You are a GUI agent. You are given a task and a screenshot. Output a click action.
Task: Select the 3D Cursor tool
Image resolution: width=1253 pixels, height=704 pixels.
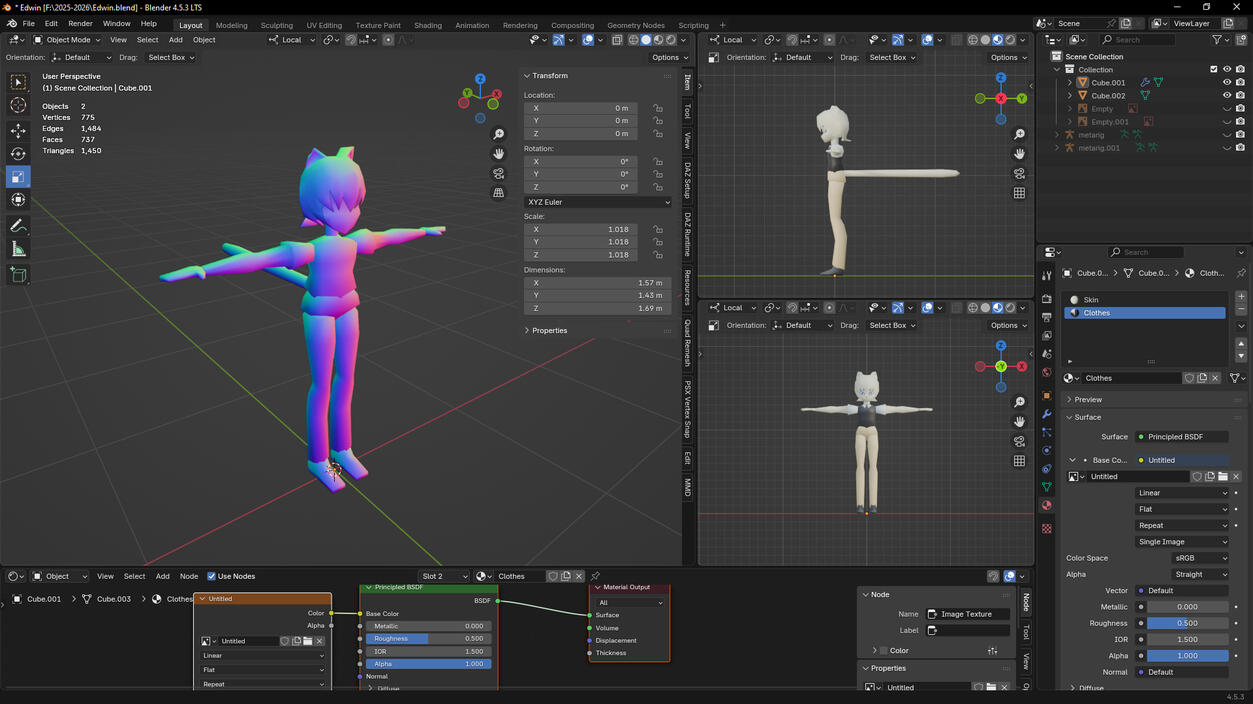click(x=18, y=105)
